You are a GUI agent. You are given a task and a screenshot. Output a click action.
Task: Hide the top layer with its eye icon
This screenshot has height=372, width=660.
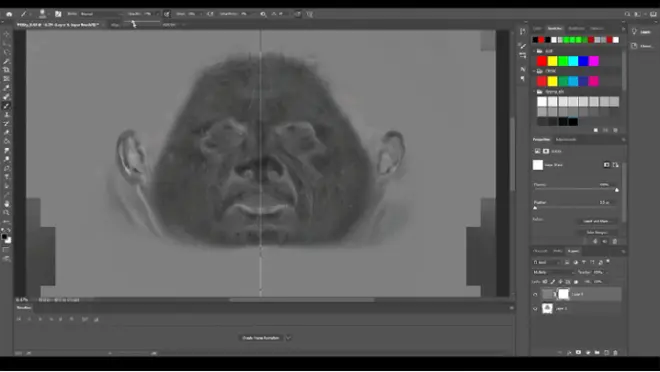click(535, 295)
